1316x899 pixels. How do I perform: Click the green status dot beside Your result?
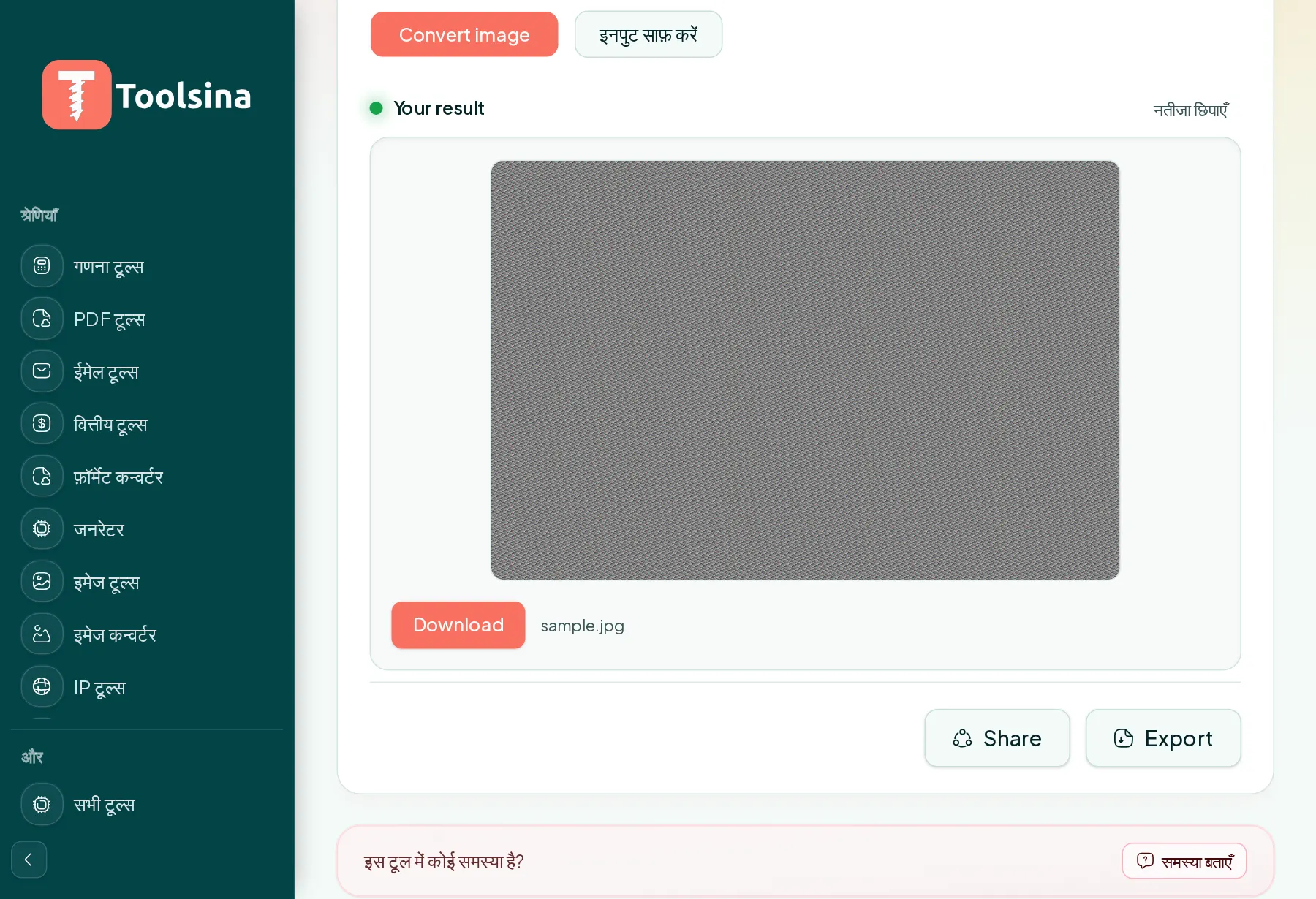(x=377, y=108)
